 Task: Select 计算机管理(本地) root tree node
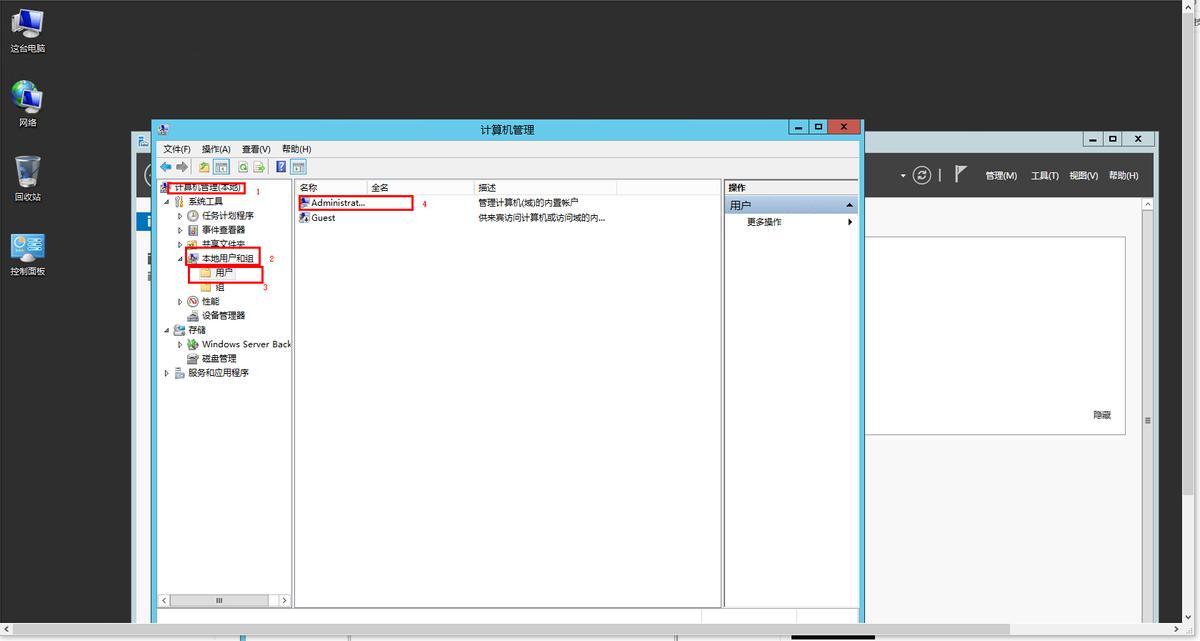(207, 187)
